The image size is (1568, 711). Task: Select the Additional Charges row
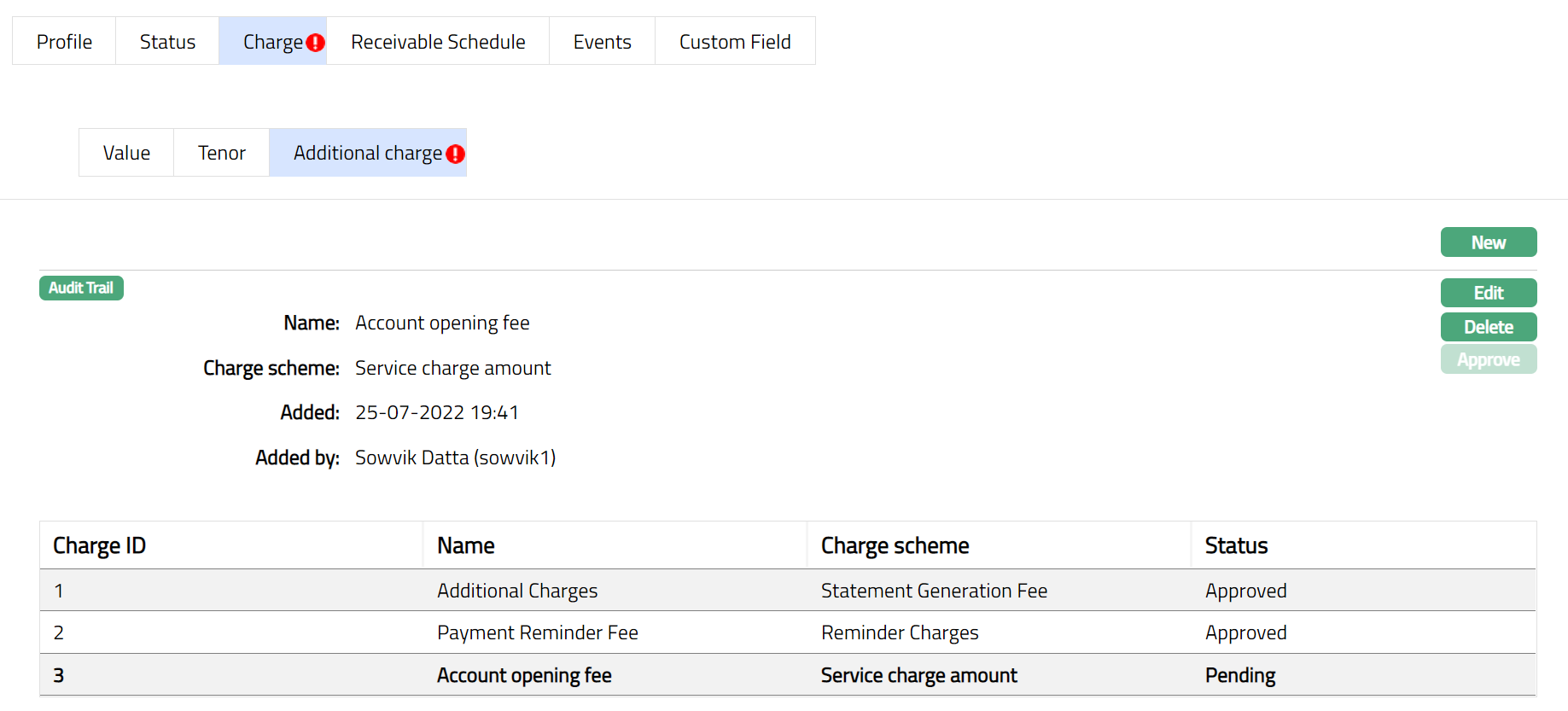pyautogui.click(x=516, y=591)
